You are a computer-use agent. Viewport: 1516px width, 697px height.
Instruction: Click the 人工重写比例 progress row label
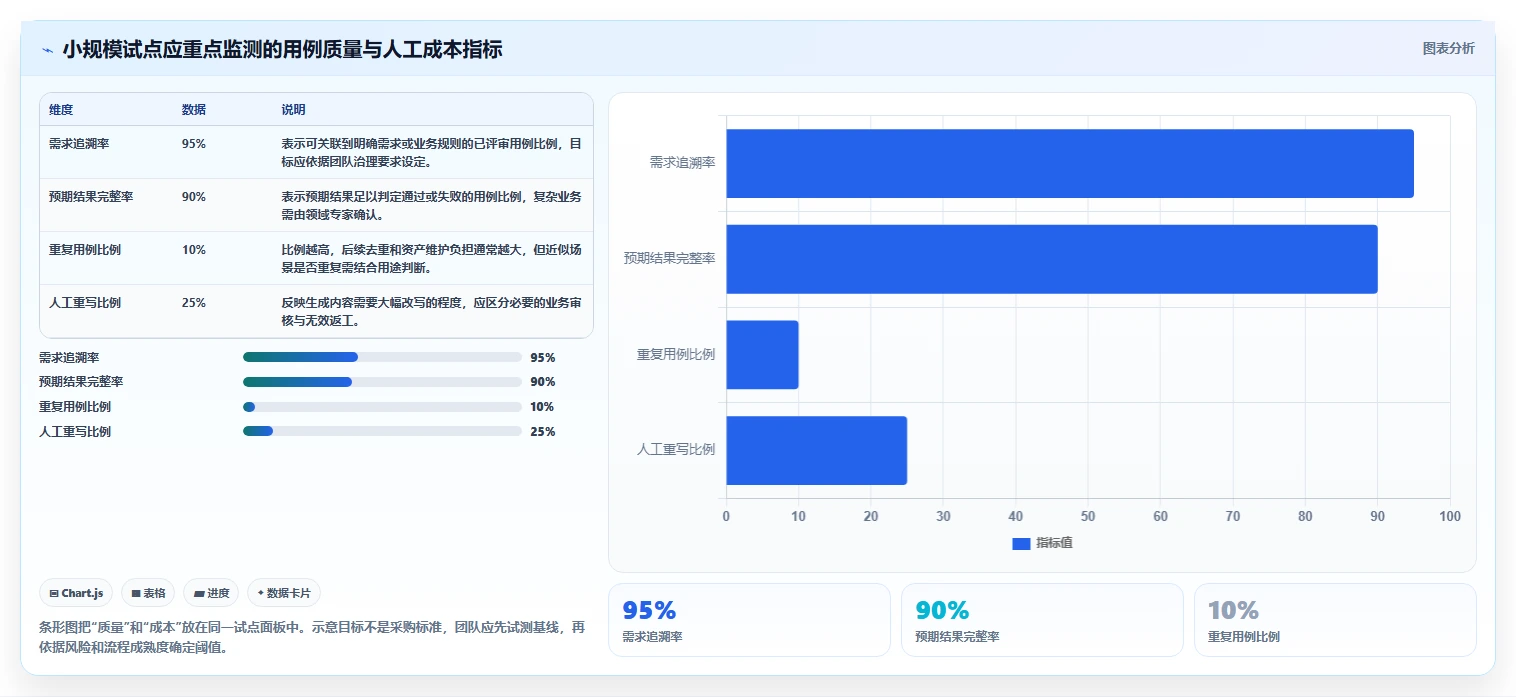[x=75, y=432]
